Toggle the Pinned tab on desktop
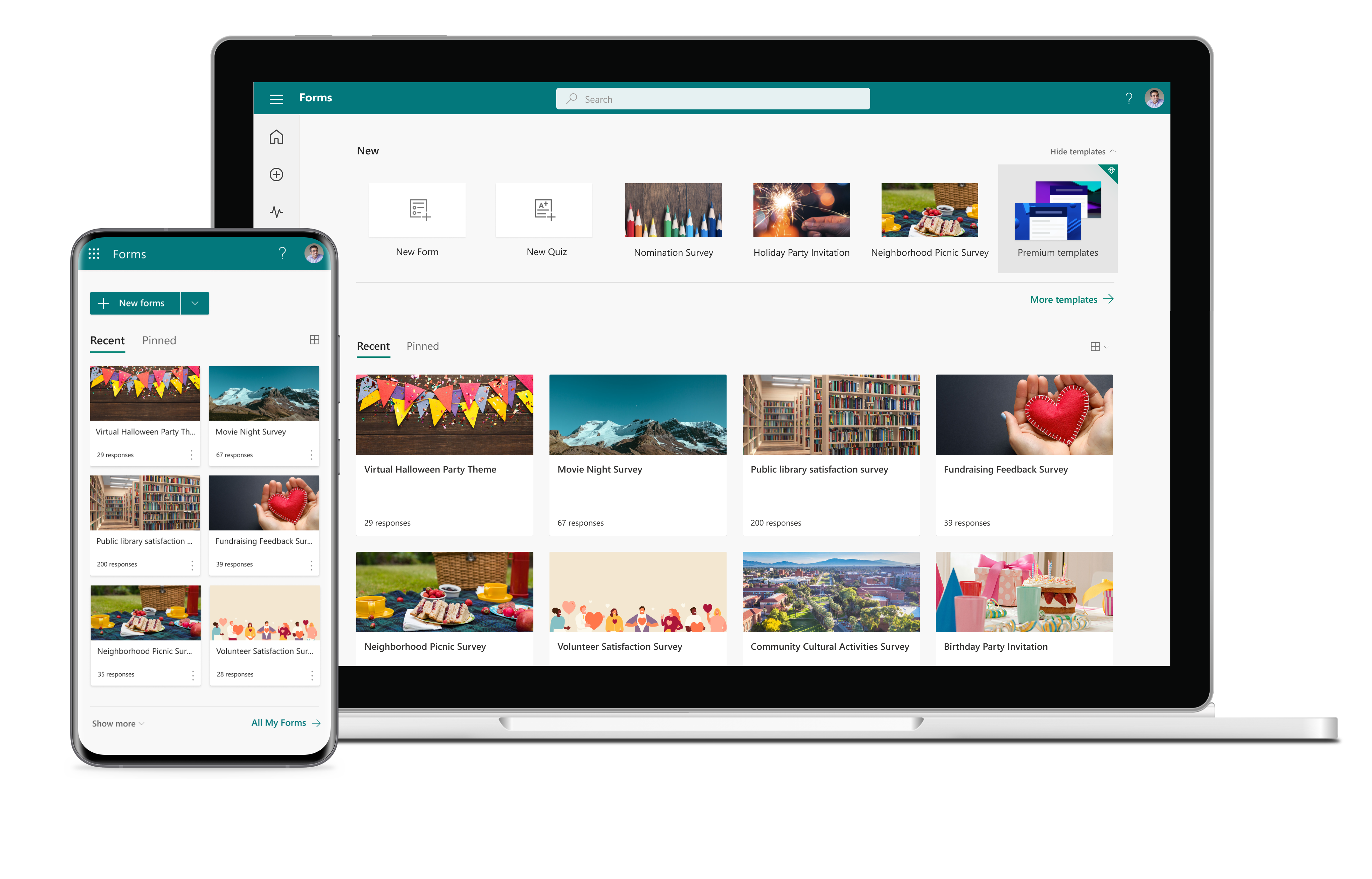The width and height of the screenshot is (1372, 879). (422, 345)
